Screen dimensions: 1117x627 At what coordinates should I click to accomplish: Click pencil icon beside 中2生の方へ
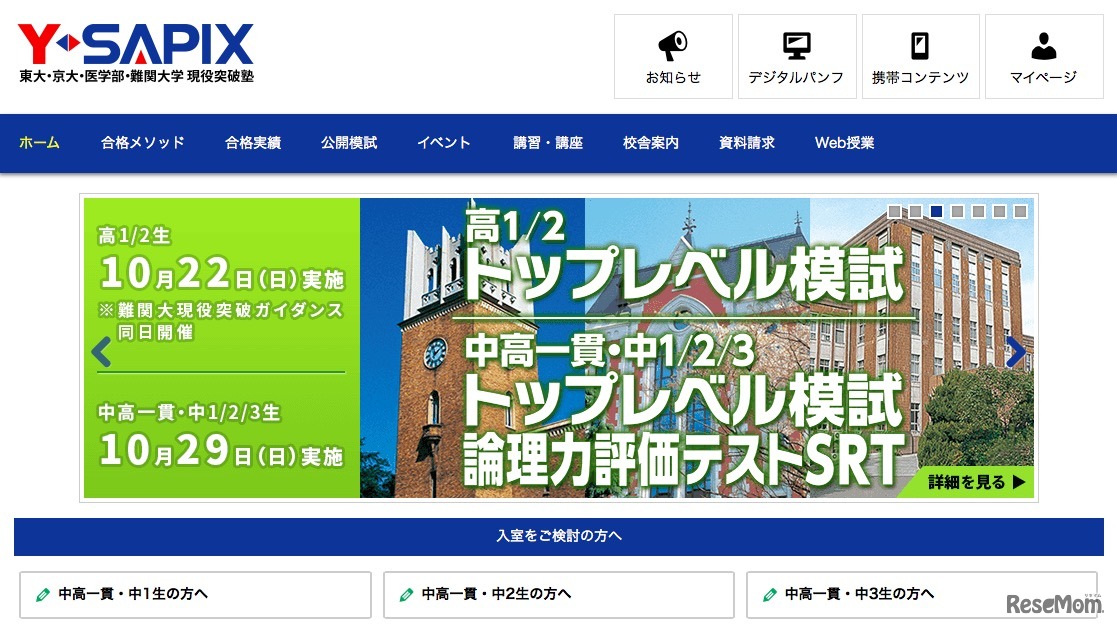[407, 594]
